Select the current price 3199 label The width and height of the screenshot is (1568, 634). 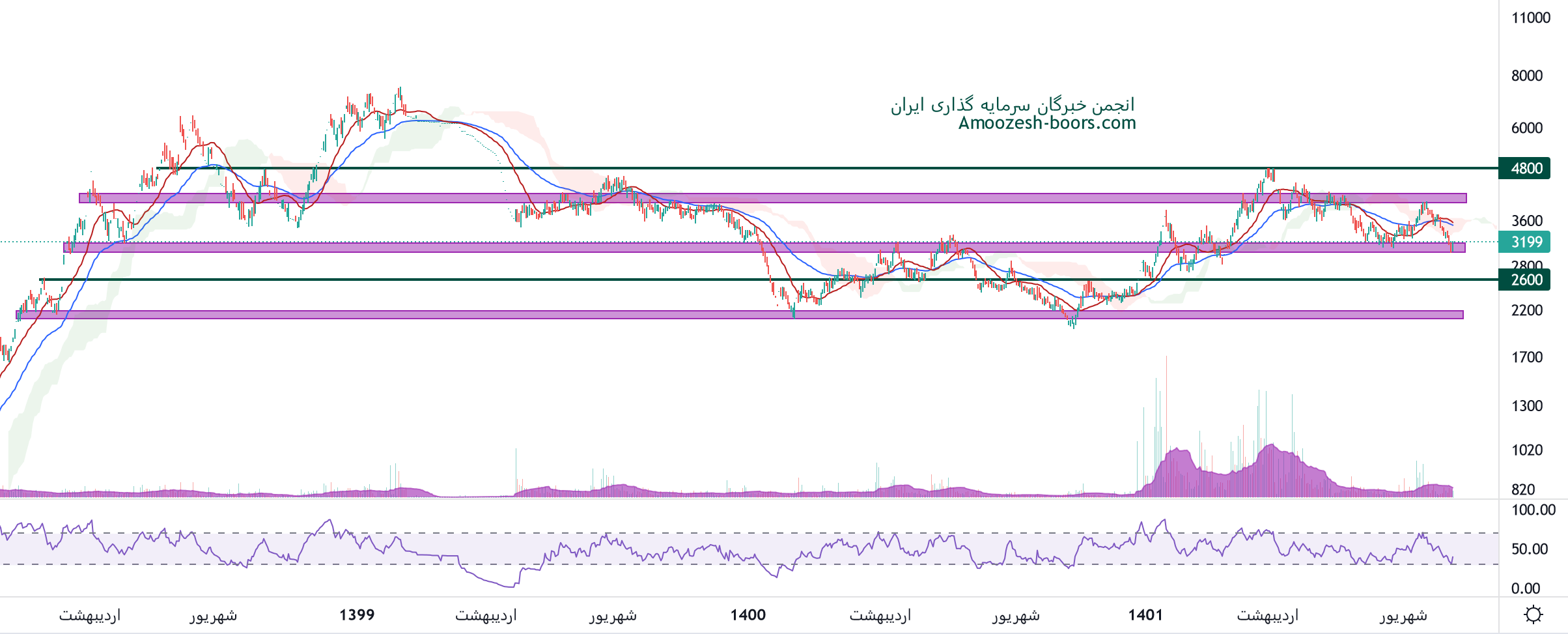pos(1526,242)
